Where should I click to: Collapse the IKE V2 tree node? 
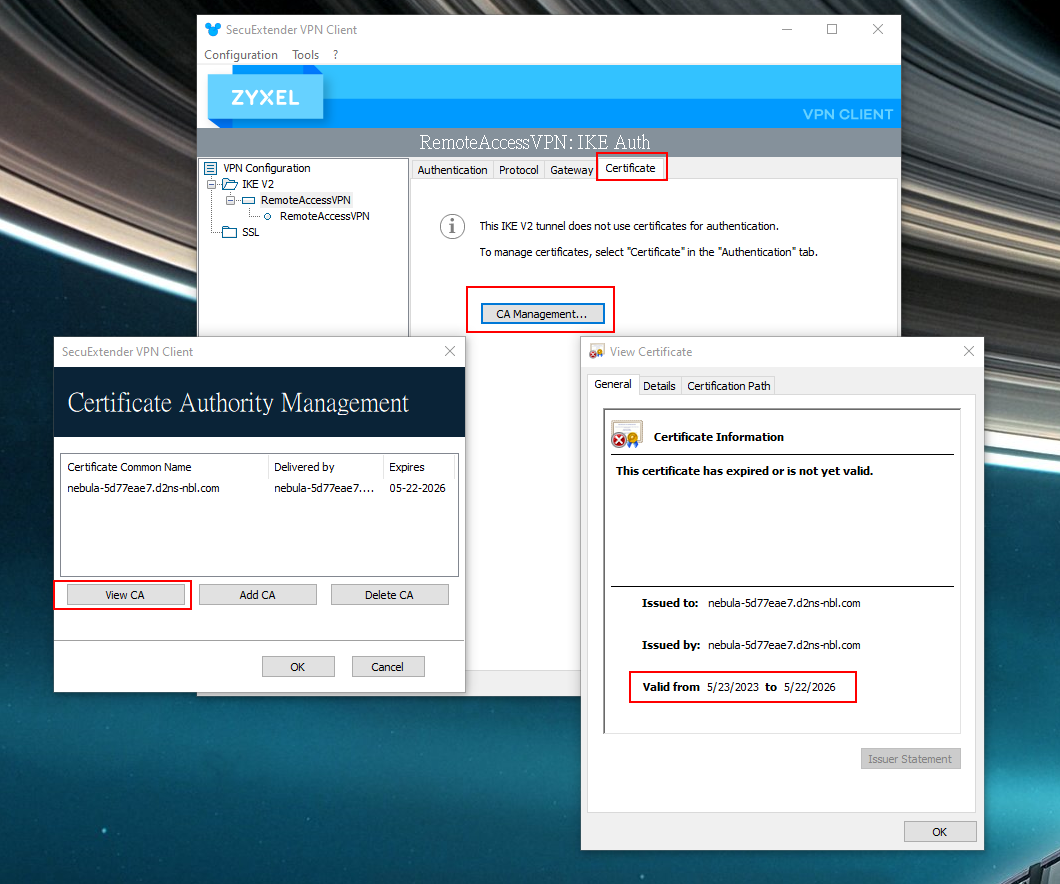[x=212, y=185]
